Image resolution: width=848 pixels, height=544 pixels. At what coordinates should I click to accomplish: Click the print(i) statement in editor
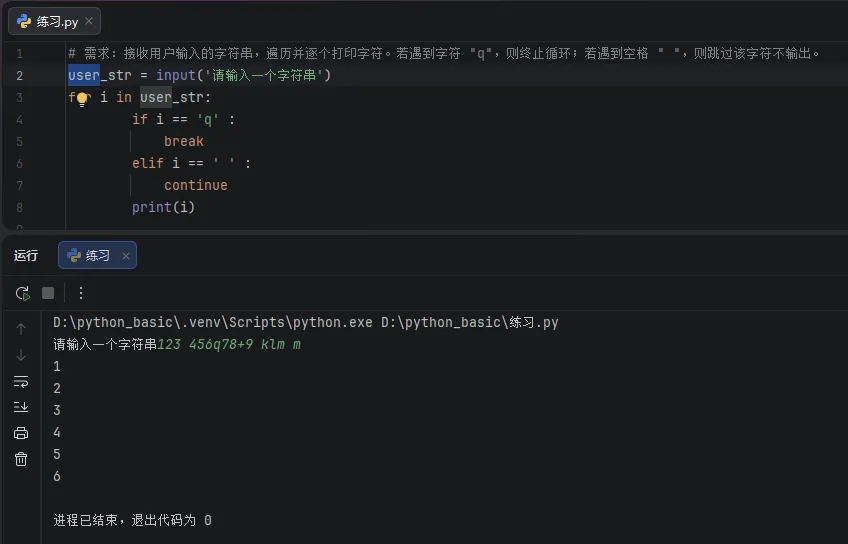[x=163, y=207]
